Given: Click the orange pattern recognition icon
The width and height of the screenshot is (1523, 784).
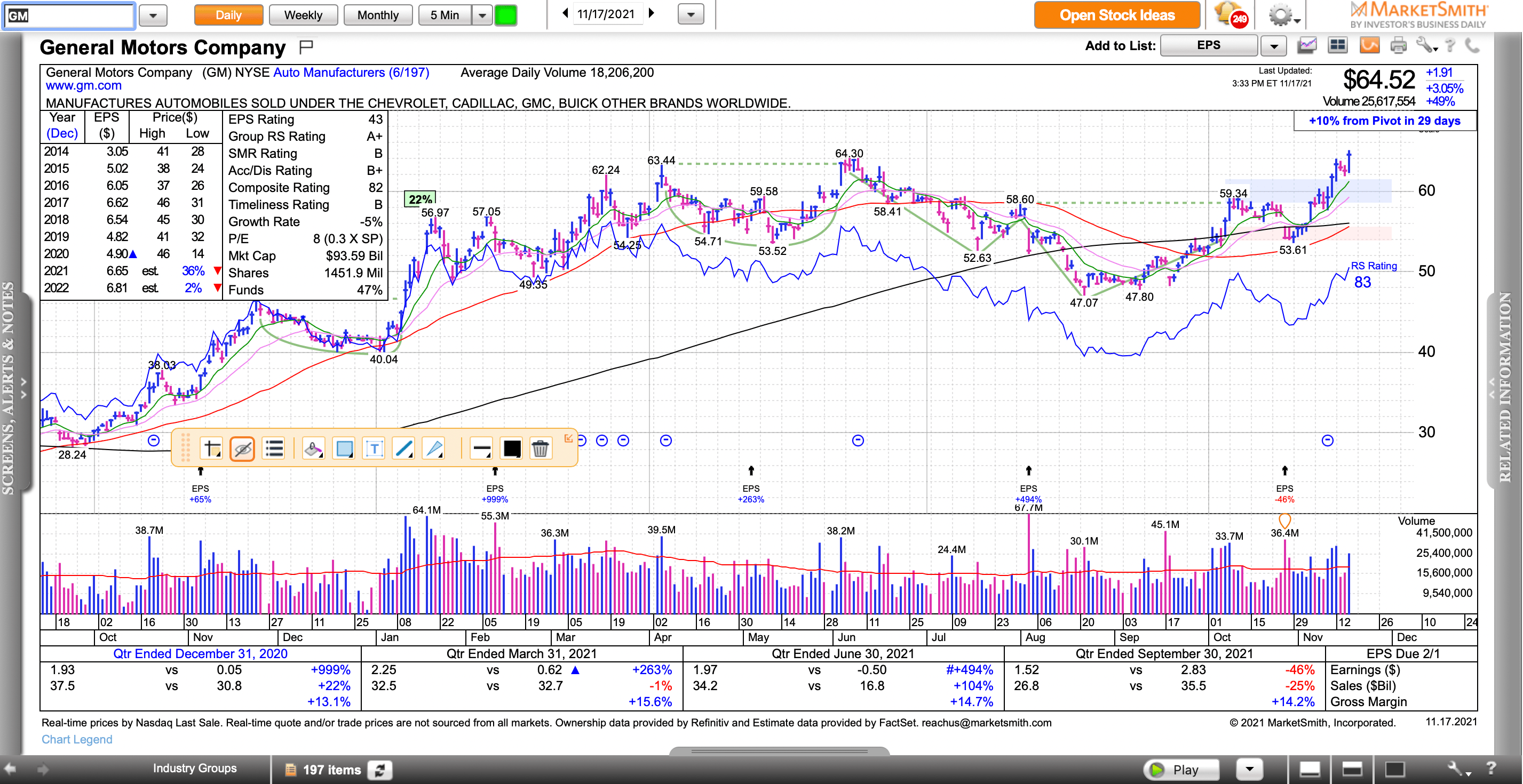Looking at the screenshot, I should coord(1369,45).
